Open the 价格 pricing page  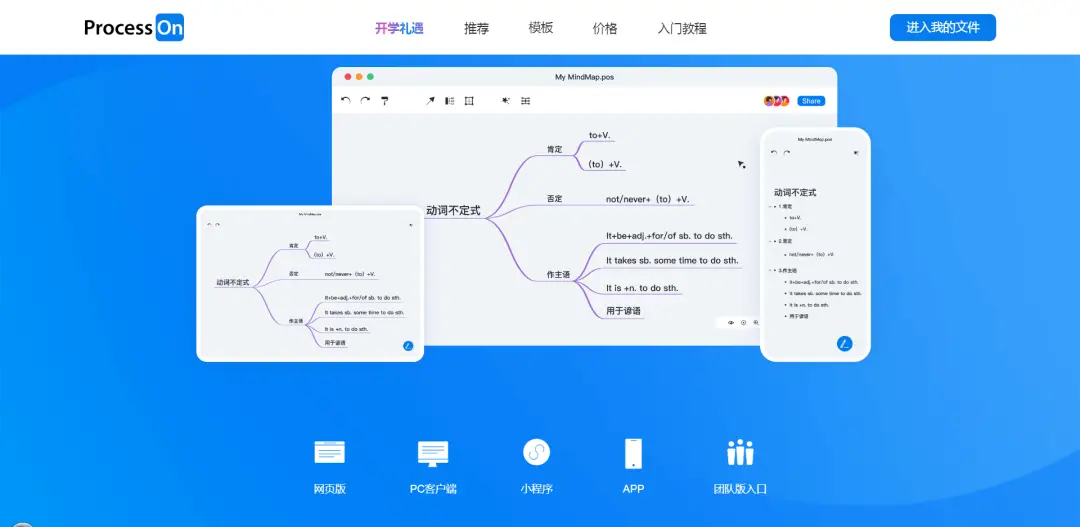[605, 28]
